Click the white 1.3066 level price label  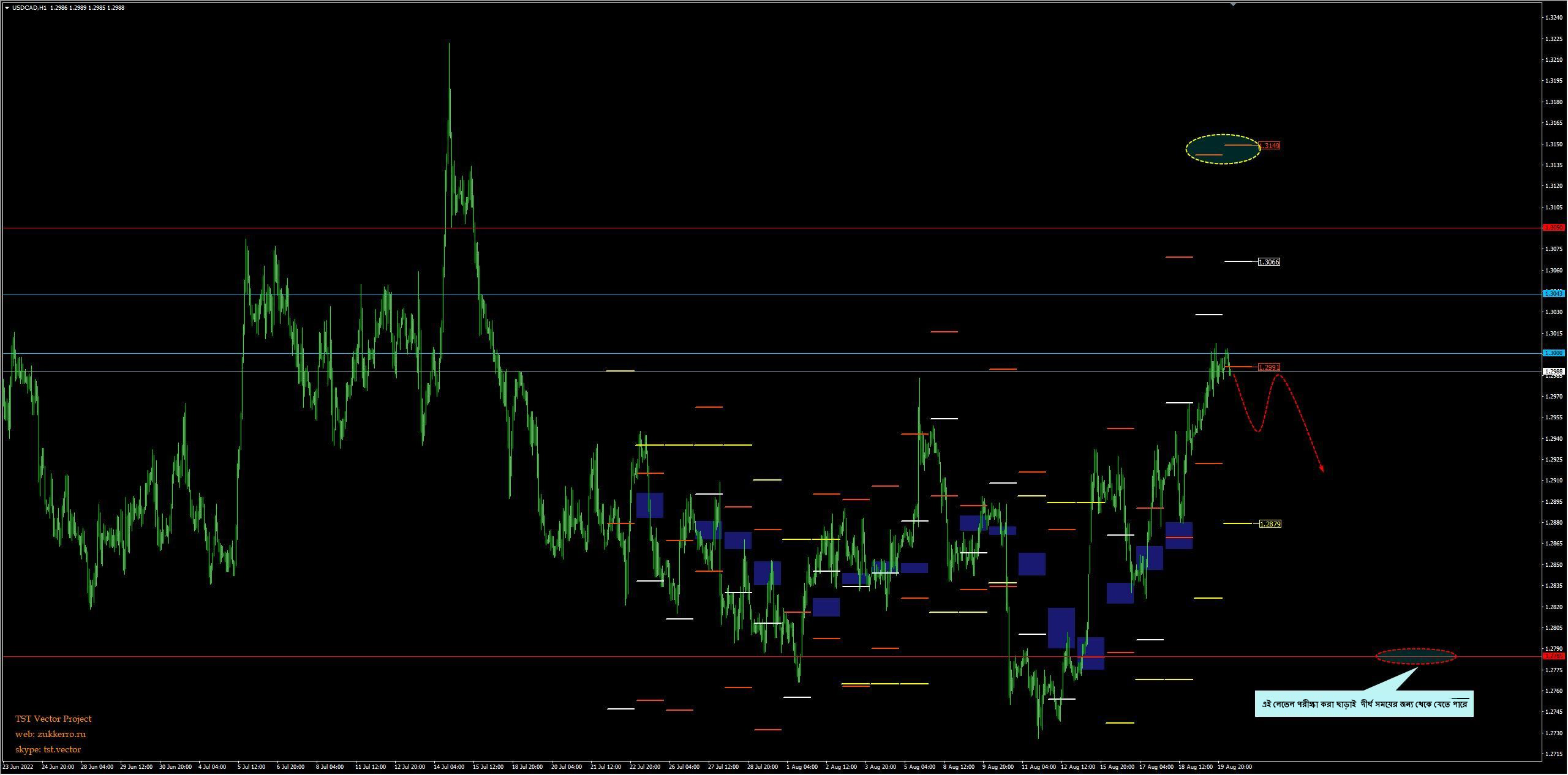[x=1268, y=262]
